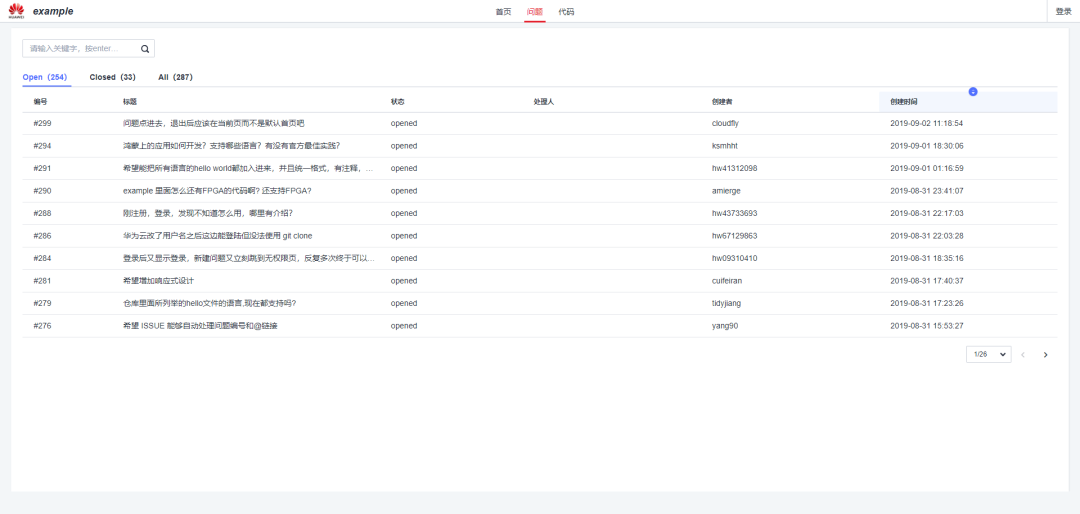Viewport: 1080px width, 514px height.
Task: Open issue 希望 ISSUE 能够自动处理
Action: click(x=200, y=326)
